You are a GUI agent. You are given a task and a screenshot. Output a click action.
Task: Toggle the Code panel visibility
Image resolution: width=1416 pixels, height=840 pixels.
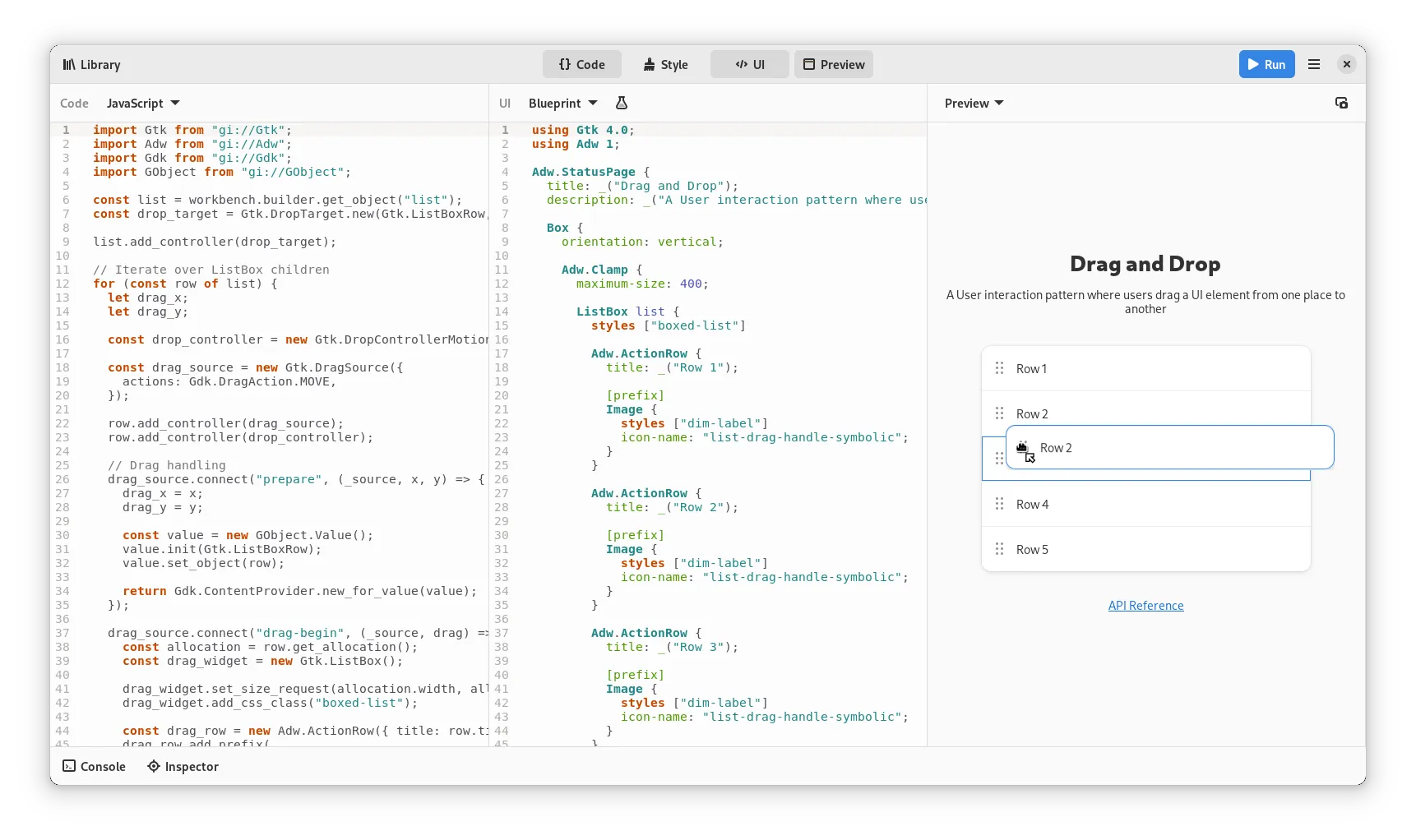pos(581,64)
